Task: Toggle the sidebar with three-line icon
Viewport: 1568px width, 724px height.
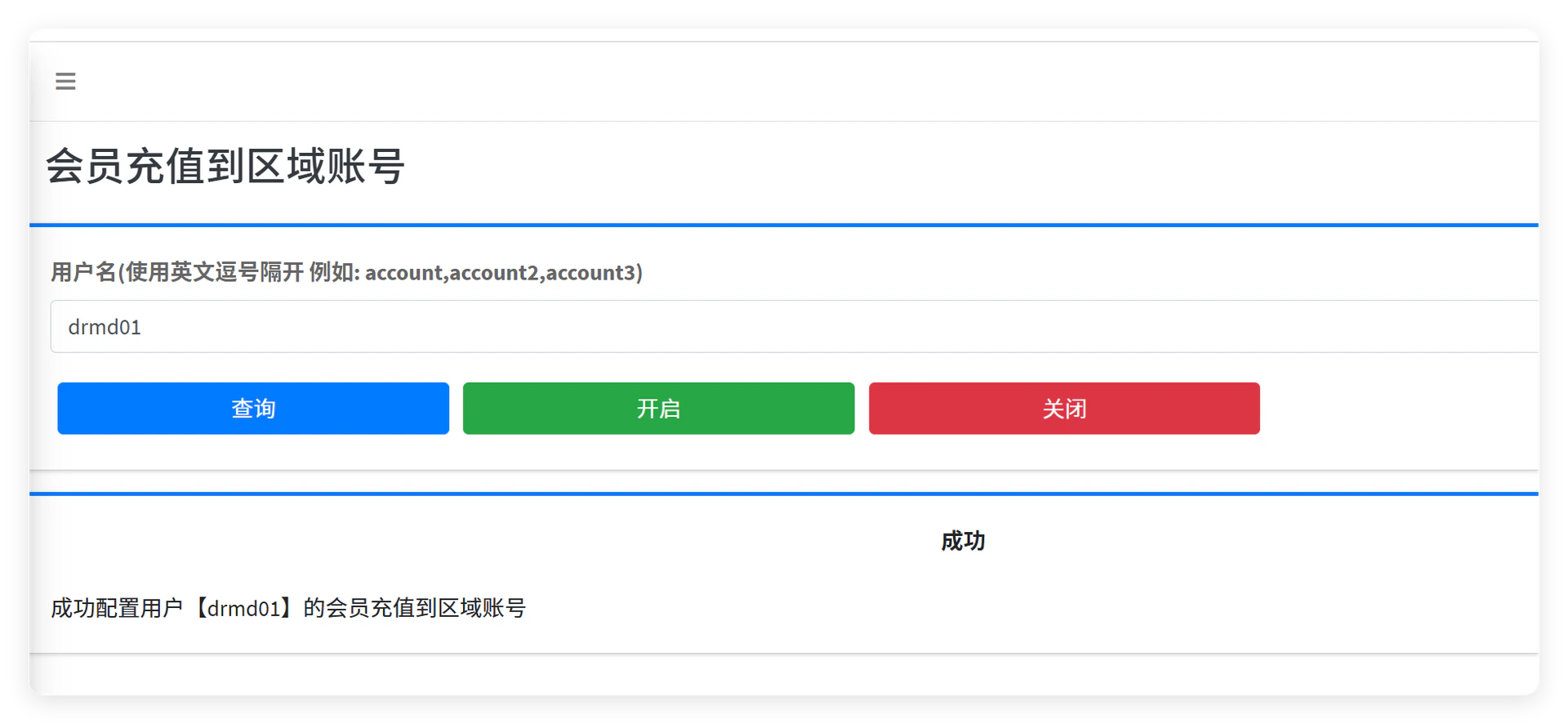Action: coord(65,81)
